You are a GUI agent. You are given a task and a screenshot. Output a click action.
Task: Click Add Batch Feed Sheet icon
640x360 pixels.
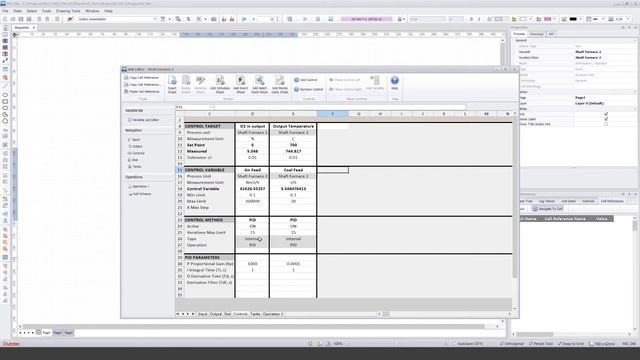[x=259, y=84]
